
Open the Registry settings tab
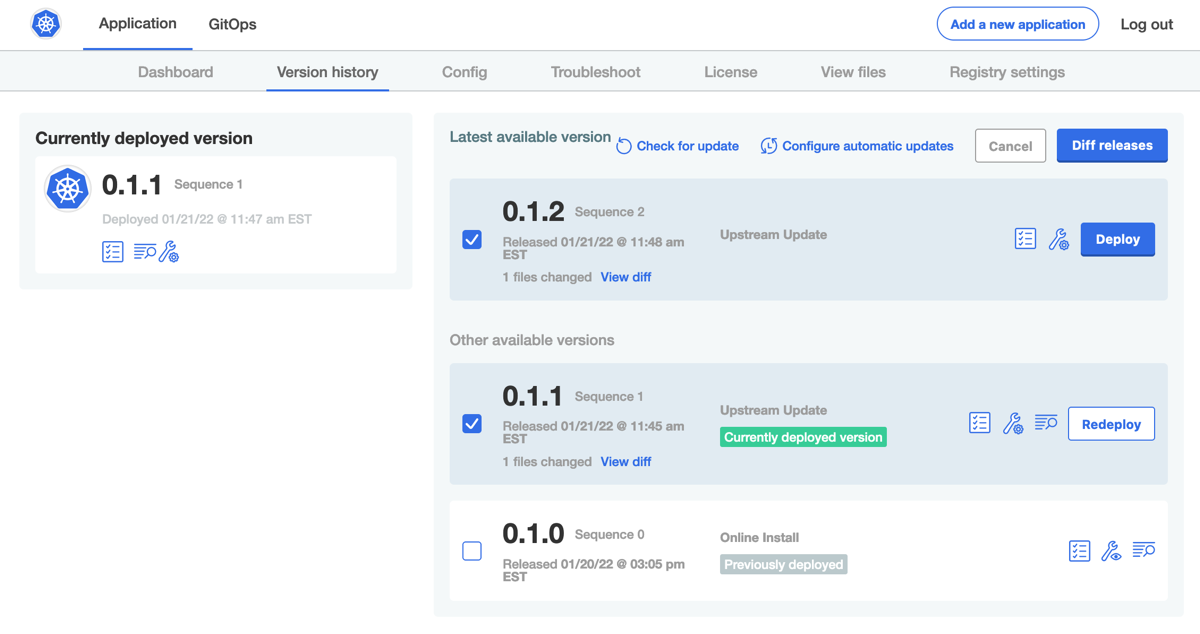pos(1006,72)
